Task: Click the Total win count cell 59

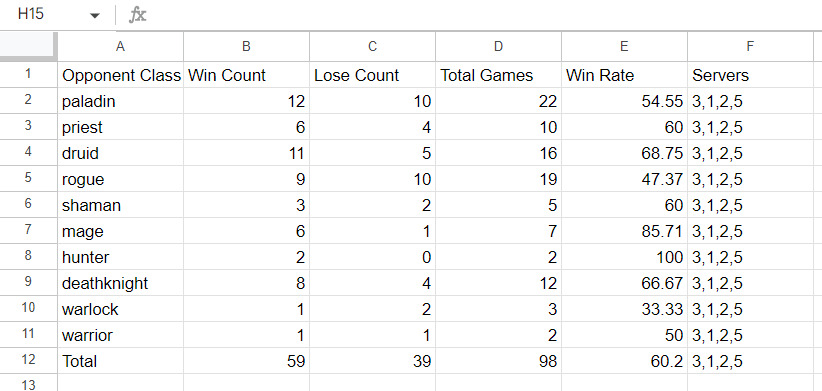Action: point(246,361)
